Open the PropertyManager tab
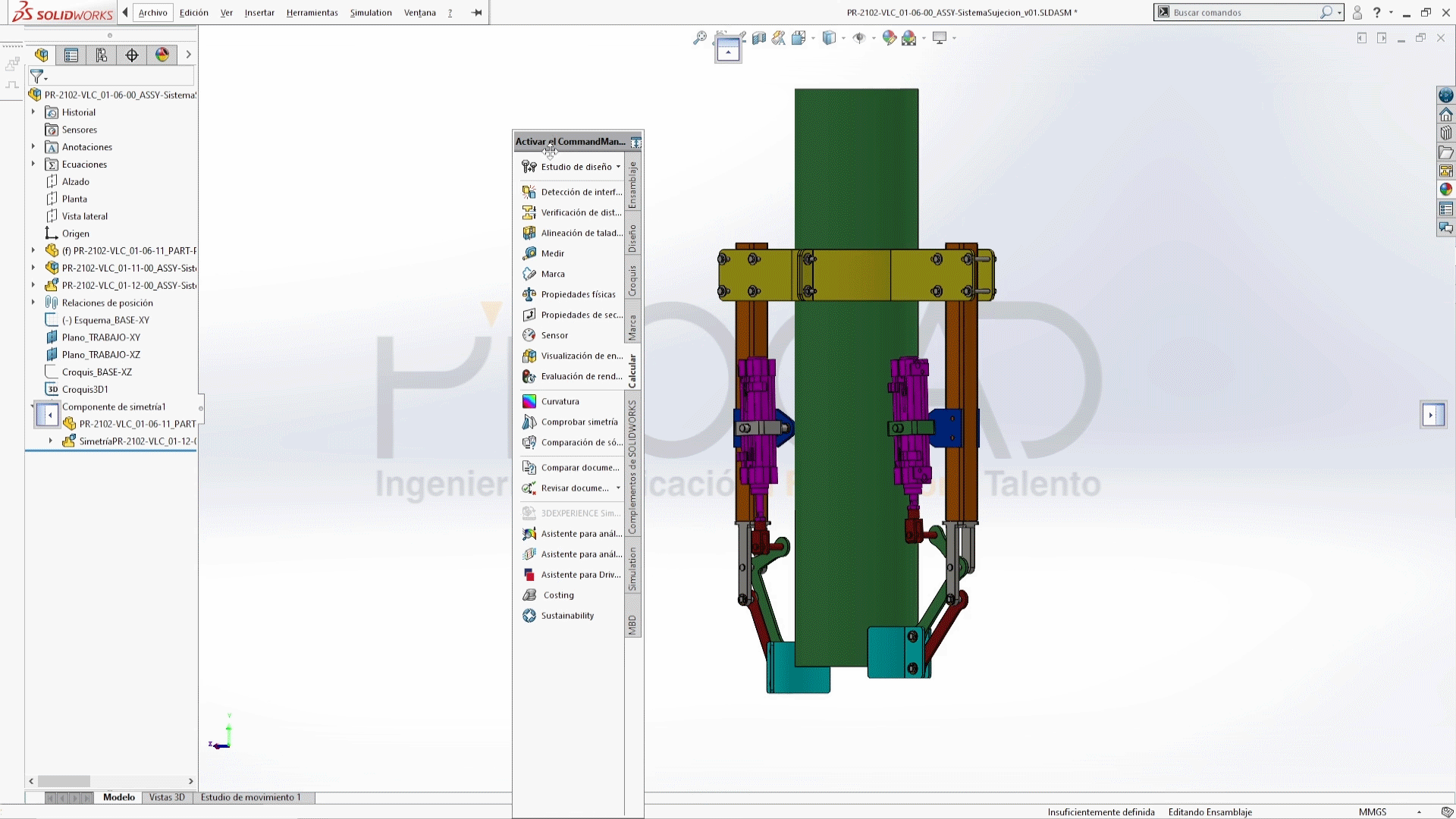Screen dimensions: 1456x819 point(71,55)
